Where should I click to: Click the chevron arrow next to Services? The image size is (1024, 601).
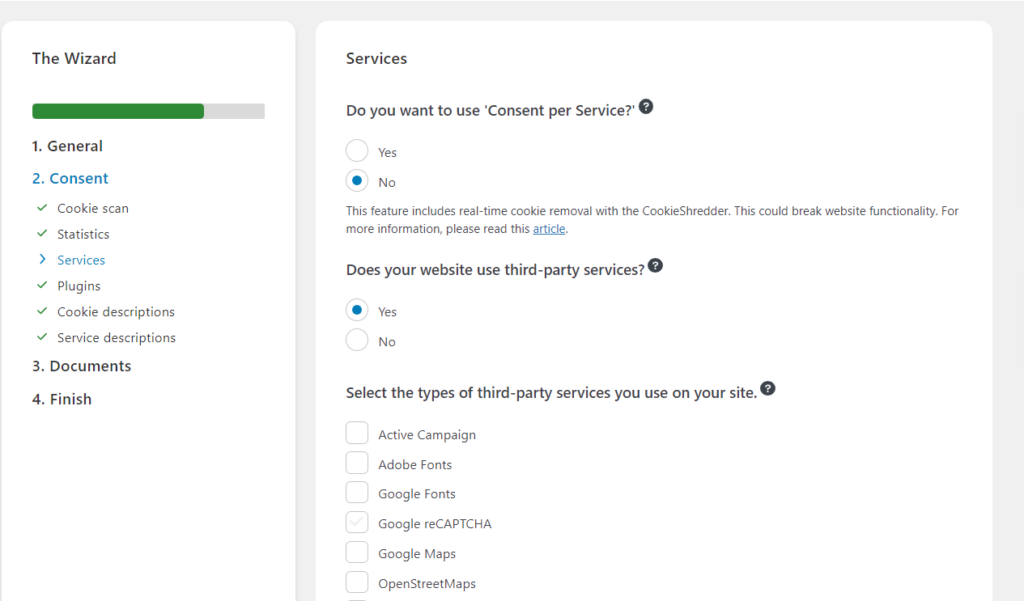[42, 260]
